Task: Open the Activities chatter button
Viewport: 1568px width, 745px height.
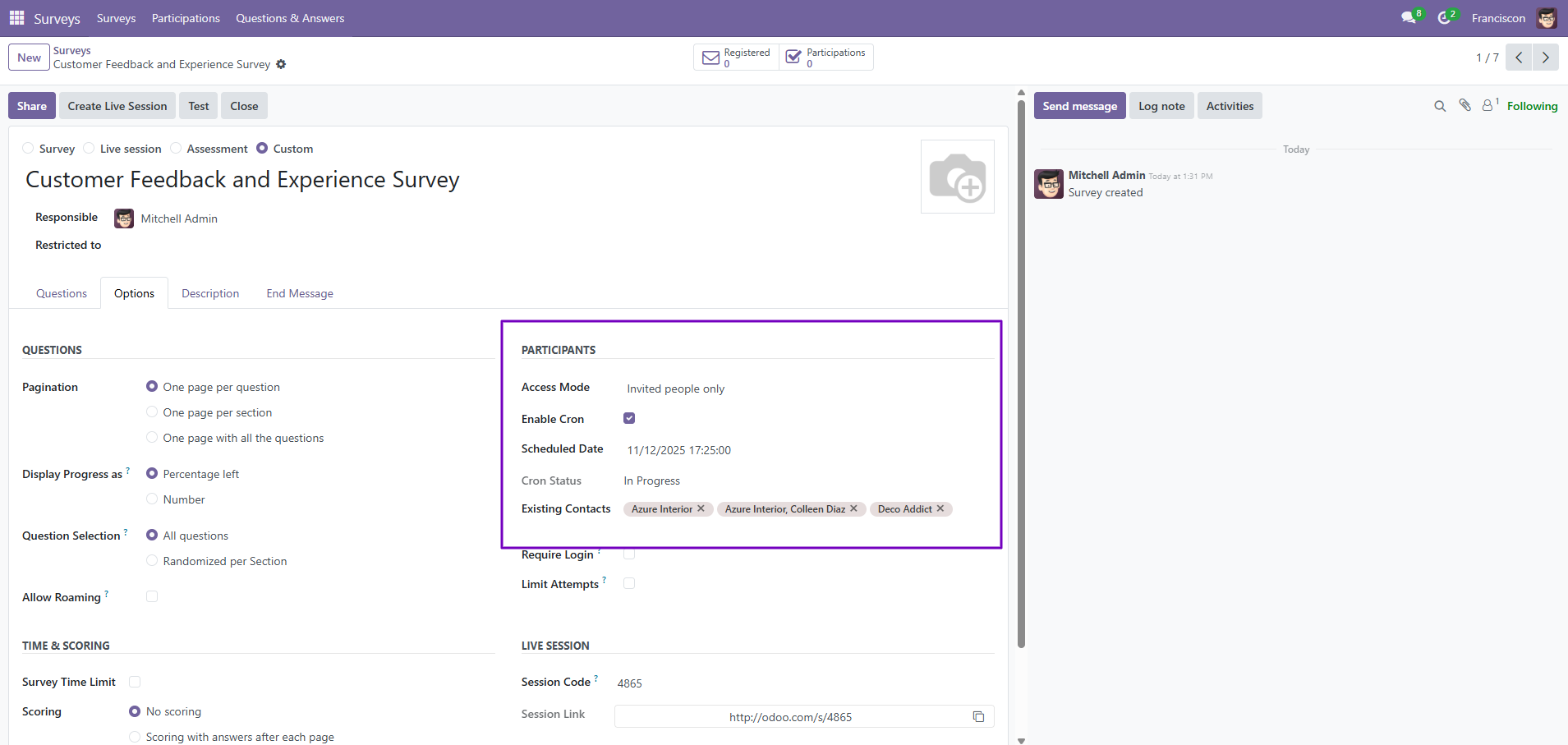Action: [x=1230, y=106]
